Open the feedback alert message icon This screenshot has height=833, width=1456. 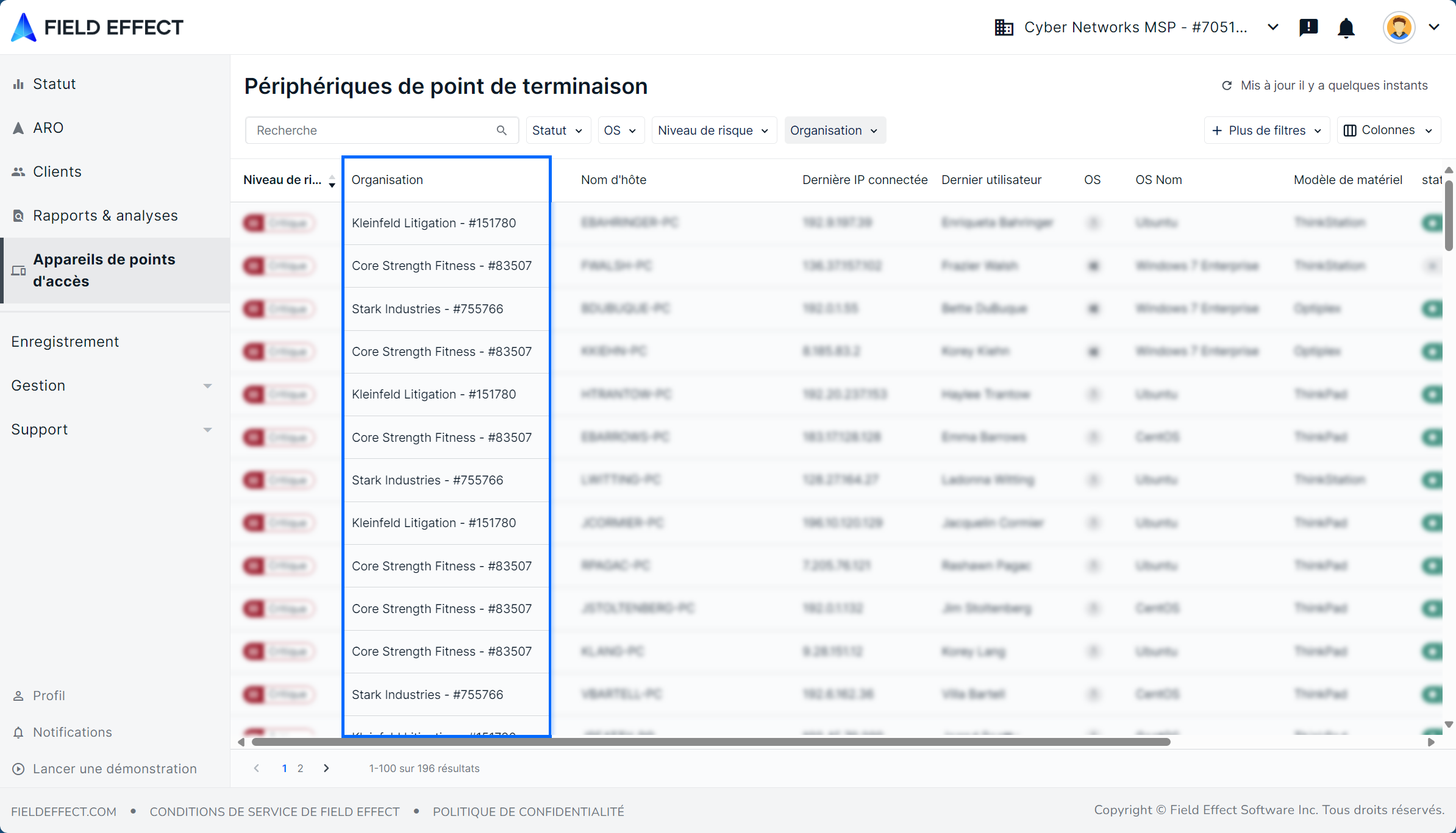coord(1308,27)
